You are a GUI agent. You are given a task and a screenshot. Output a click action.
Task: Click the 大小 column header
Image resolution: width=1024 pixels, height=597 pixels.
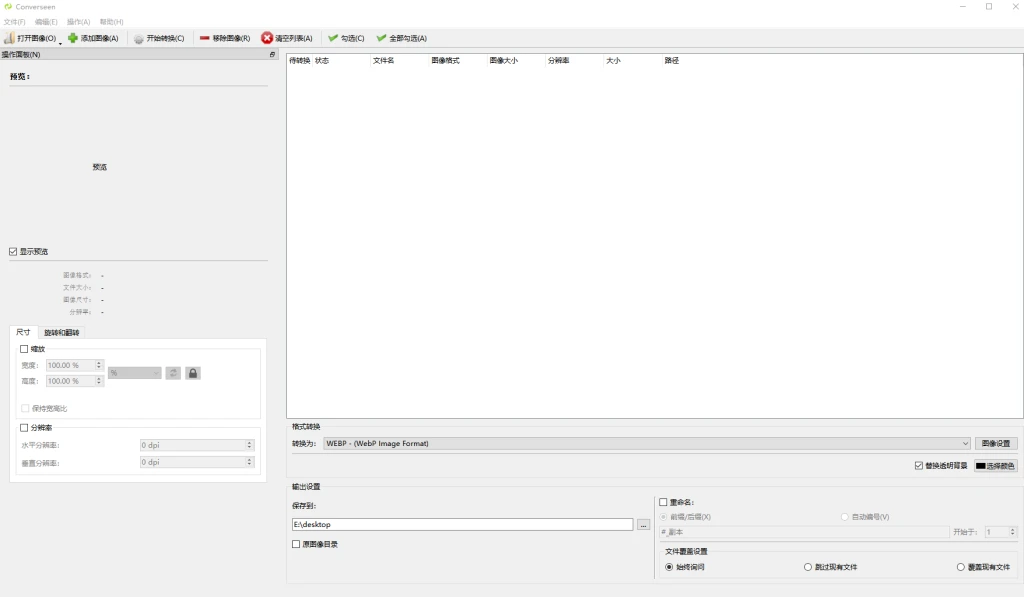632,60
